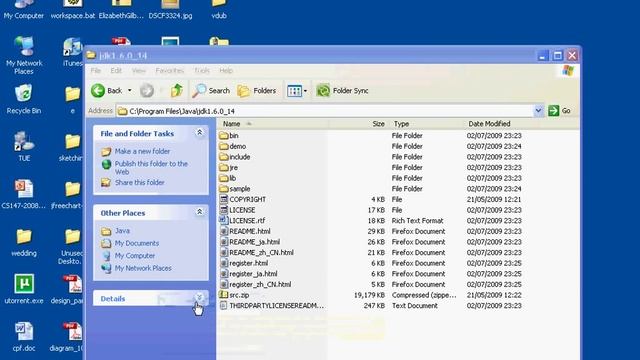640x360 pixels.
Task: Maximize the jdk1.6.0_14 window
Action: pyautogui.click(x=558, y=55)
